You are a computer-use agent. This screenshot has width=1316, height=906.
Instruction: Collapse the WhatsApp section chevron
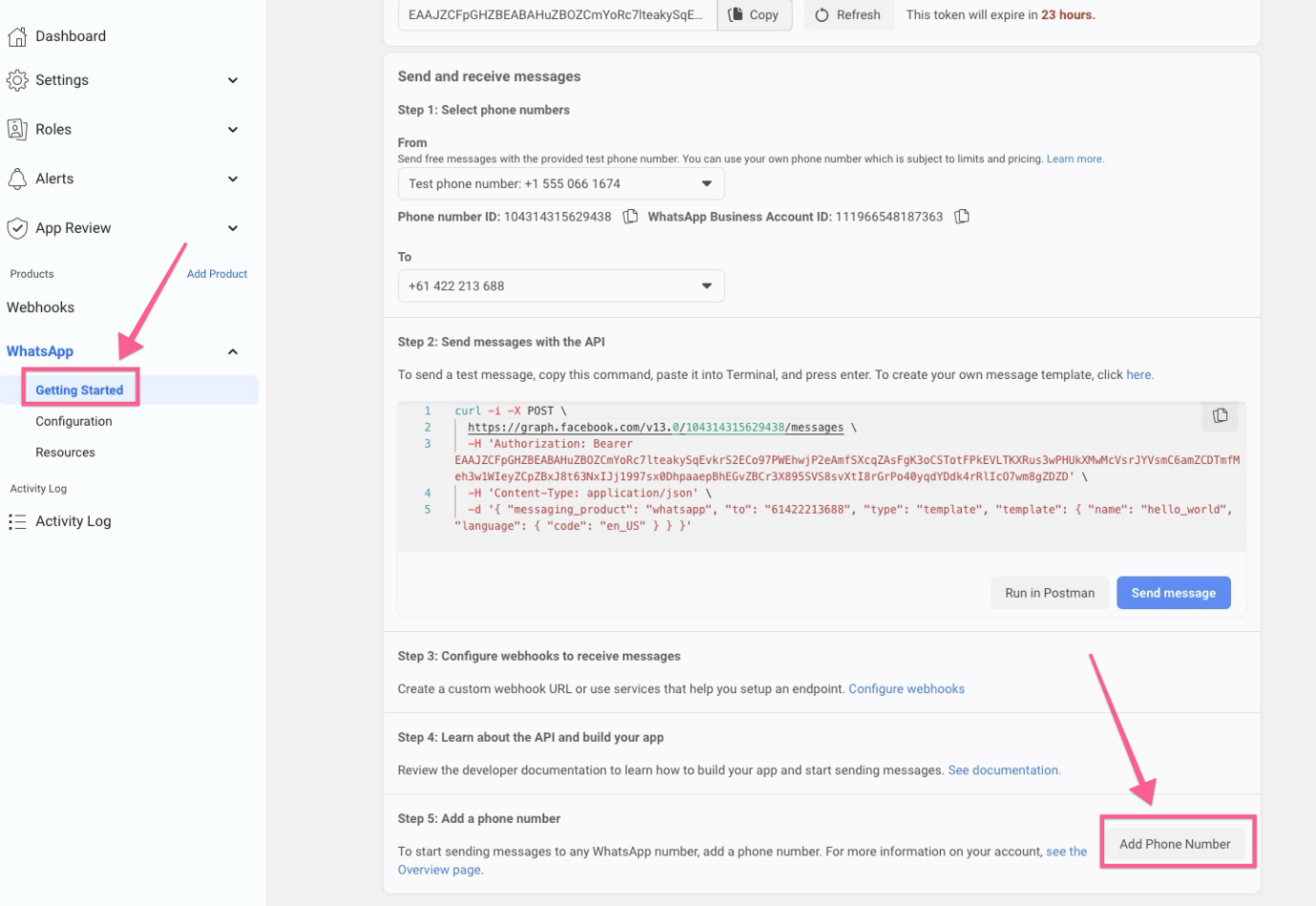tap(233, 351)
